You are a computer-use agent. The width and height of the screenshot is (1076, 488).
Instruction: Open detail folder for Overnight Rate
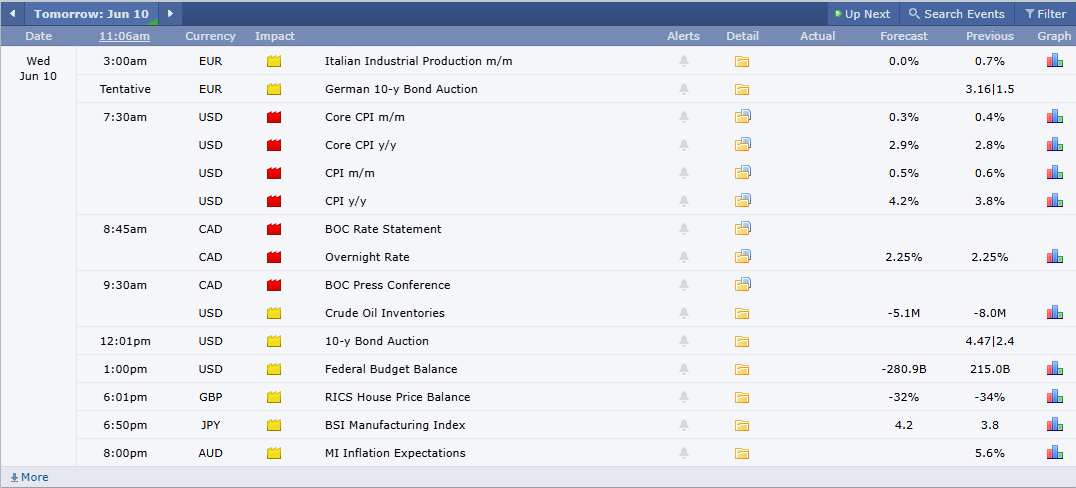[x=742, y=257]
